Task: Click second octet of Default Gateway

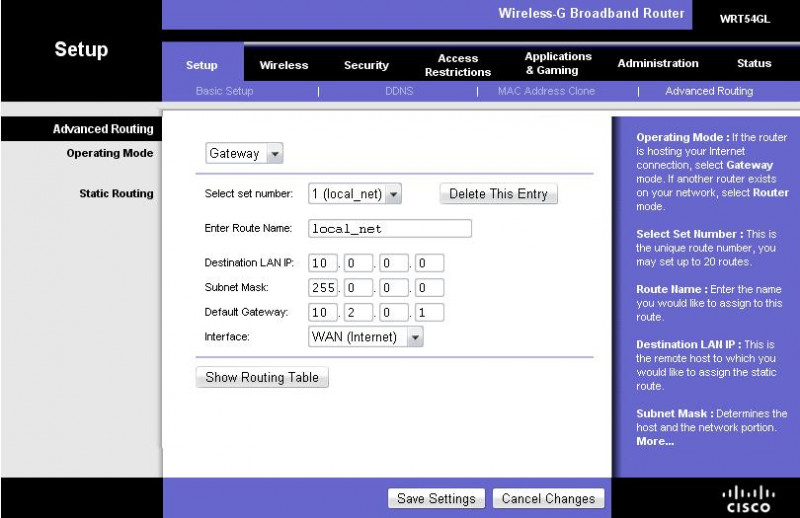Action: (x=358, y=312)
